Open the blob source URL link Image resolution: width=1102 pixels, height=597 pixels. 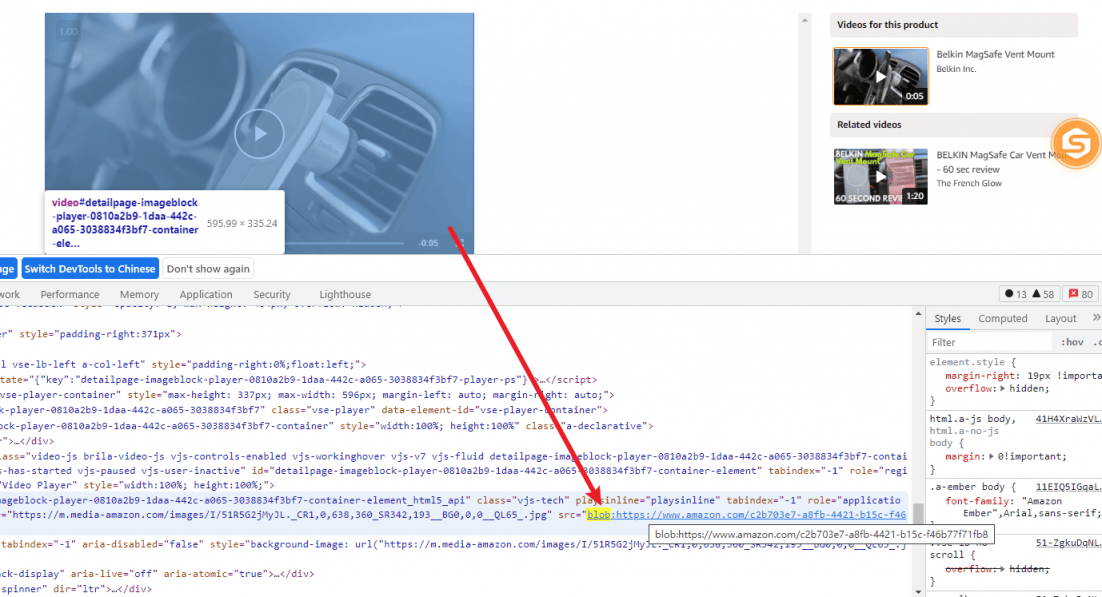pyautogui.click(x=746, y=515)
